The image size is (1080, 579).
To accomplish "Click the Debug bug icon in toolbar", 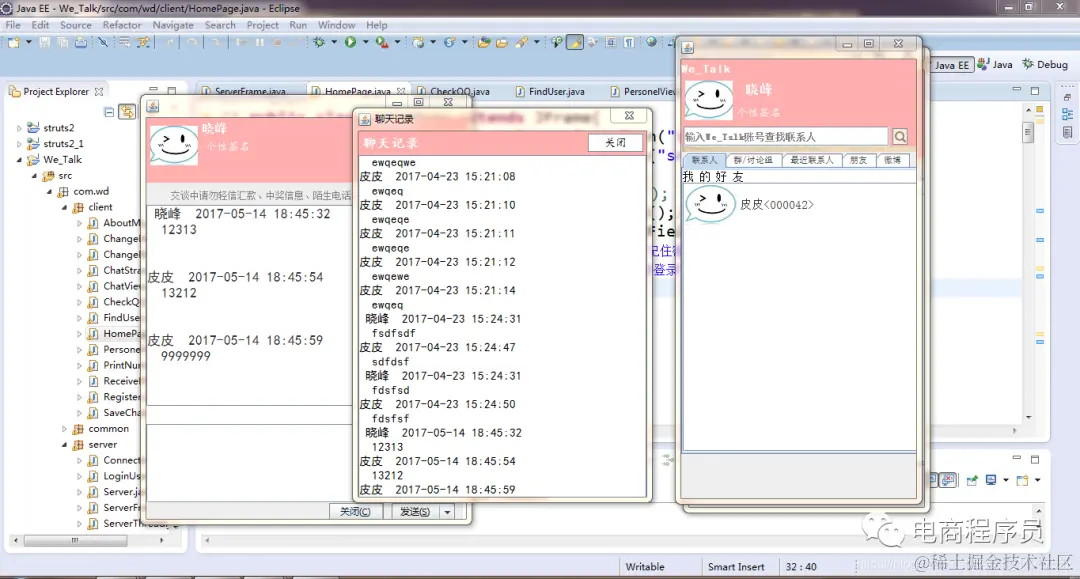I will click(319, 43).
